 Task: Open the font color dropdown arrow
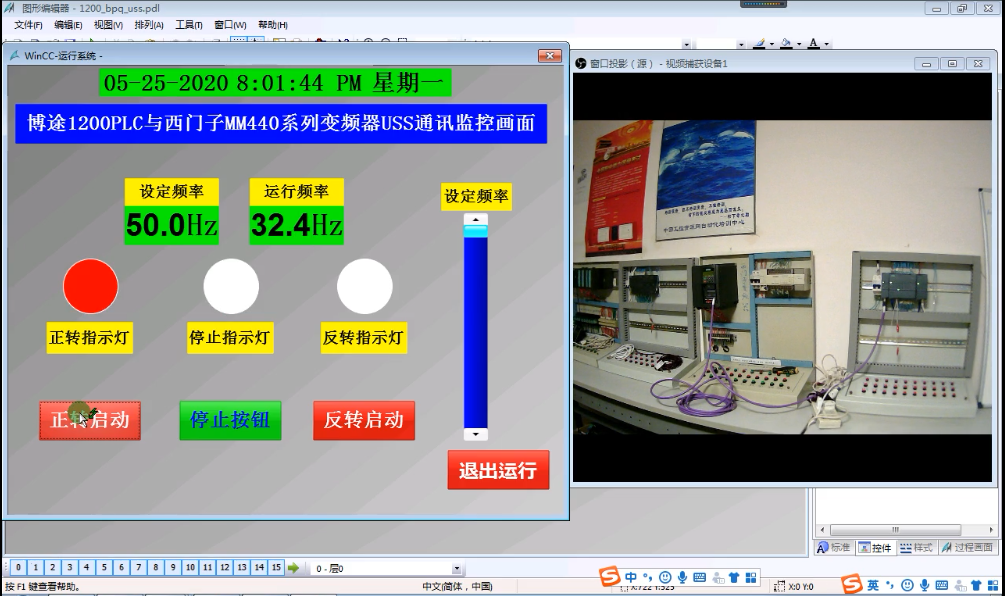pos(826,45)
